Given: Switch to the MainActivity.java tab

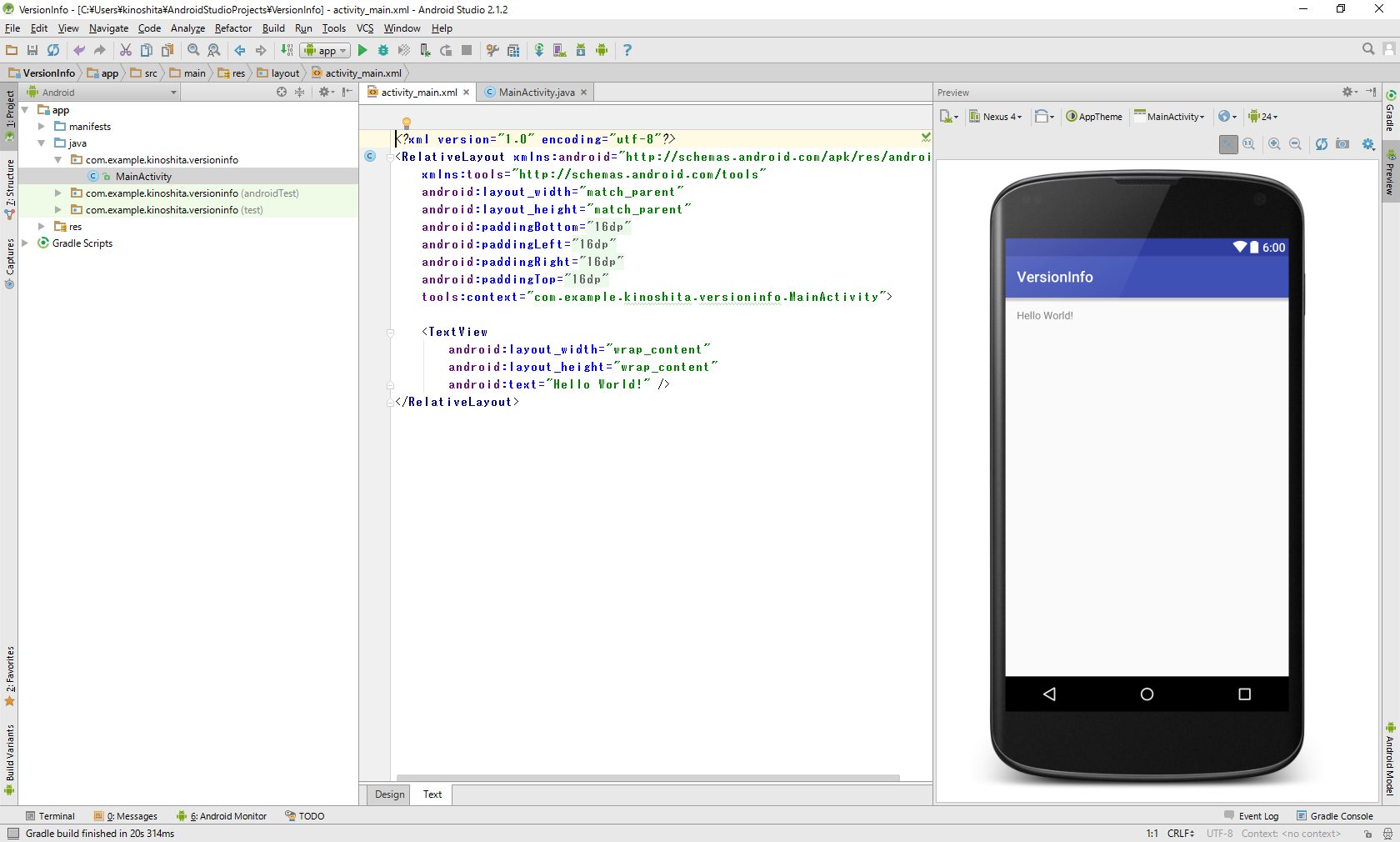Looking at the screenshot, I should [x=536, y=93].
